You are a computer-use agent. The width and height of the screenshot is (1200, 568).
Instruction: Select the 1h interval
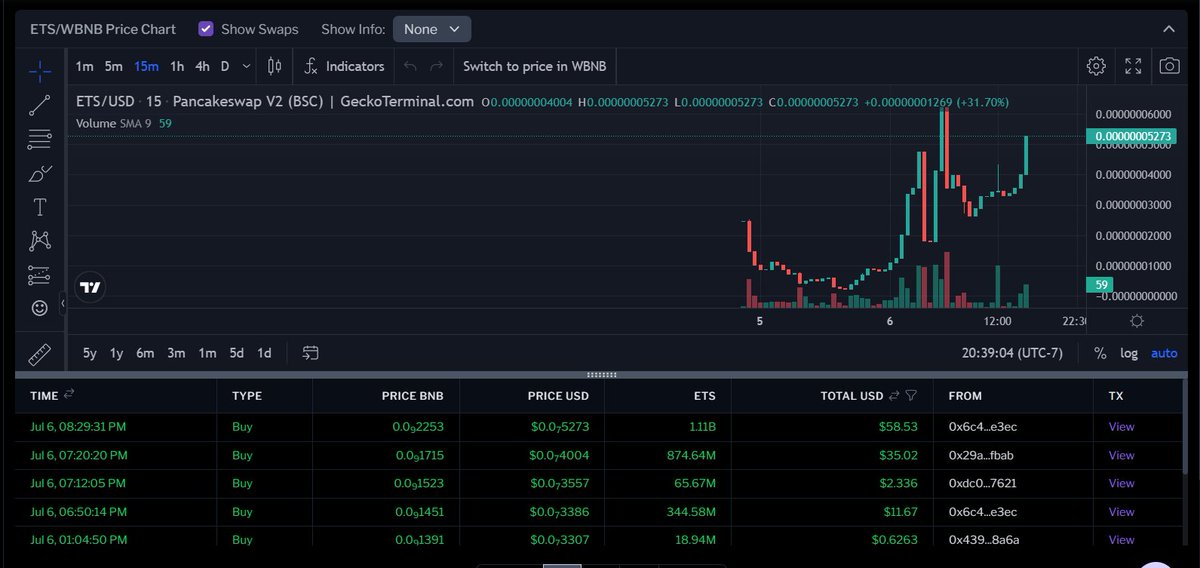[x=177, y=66]
